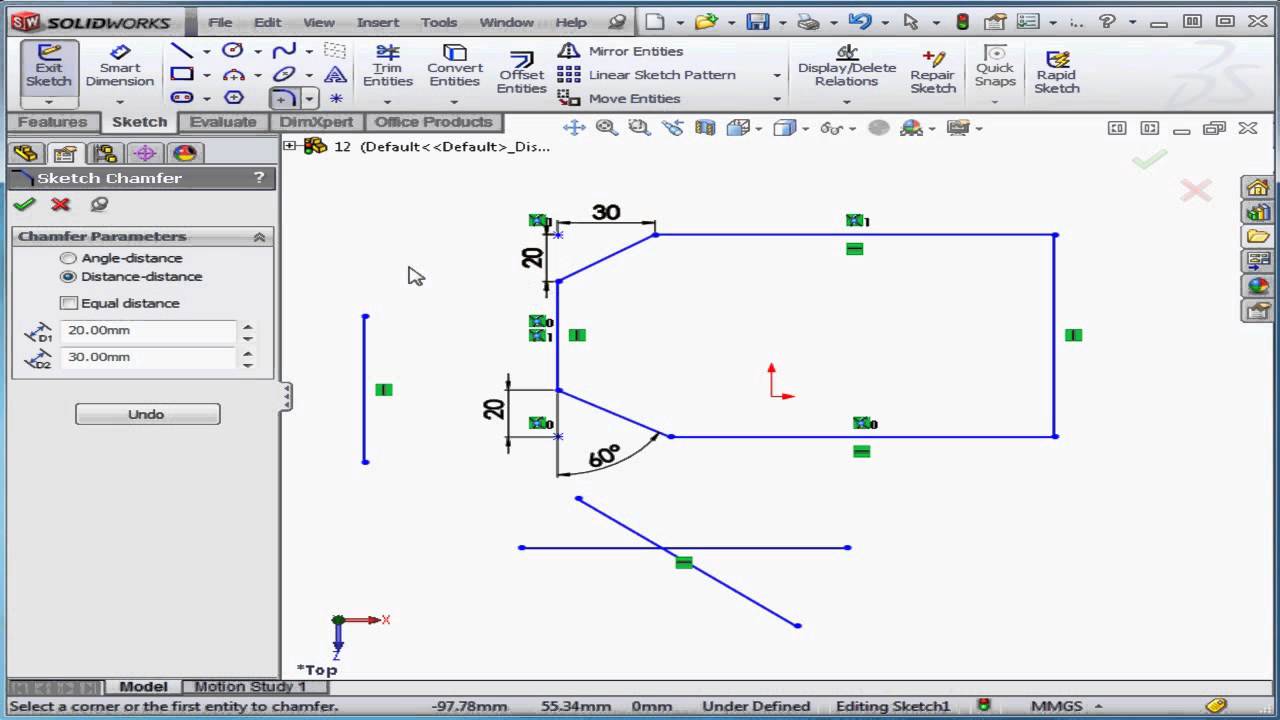The height and width of the screenshot is (720, 1280).
Task: Click the 60° angle dimension in sketch
Action: (x=605, y=457)
